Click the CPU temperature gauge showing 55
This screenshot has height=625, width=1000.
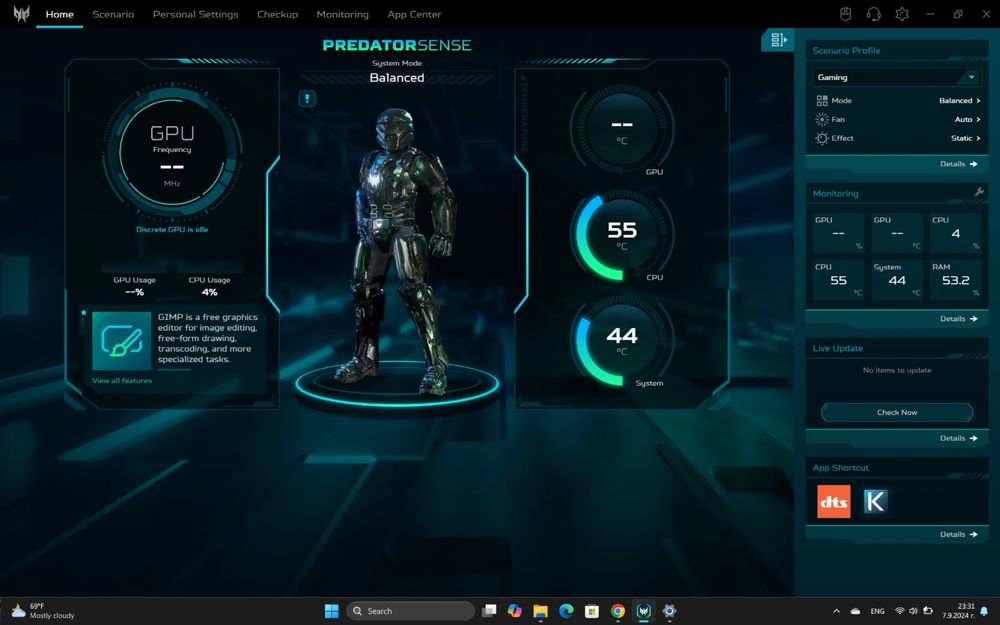point(622,234)
